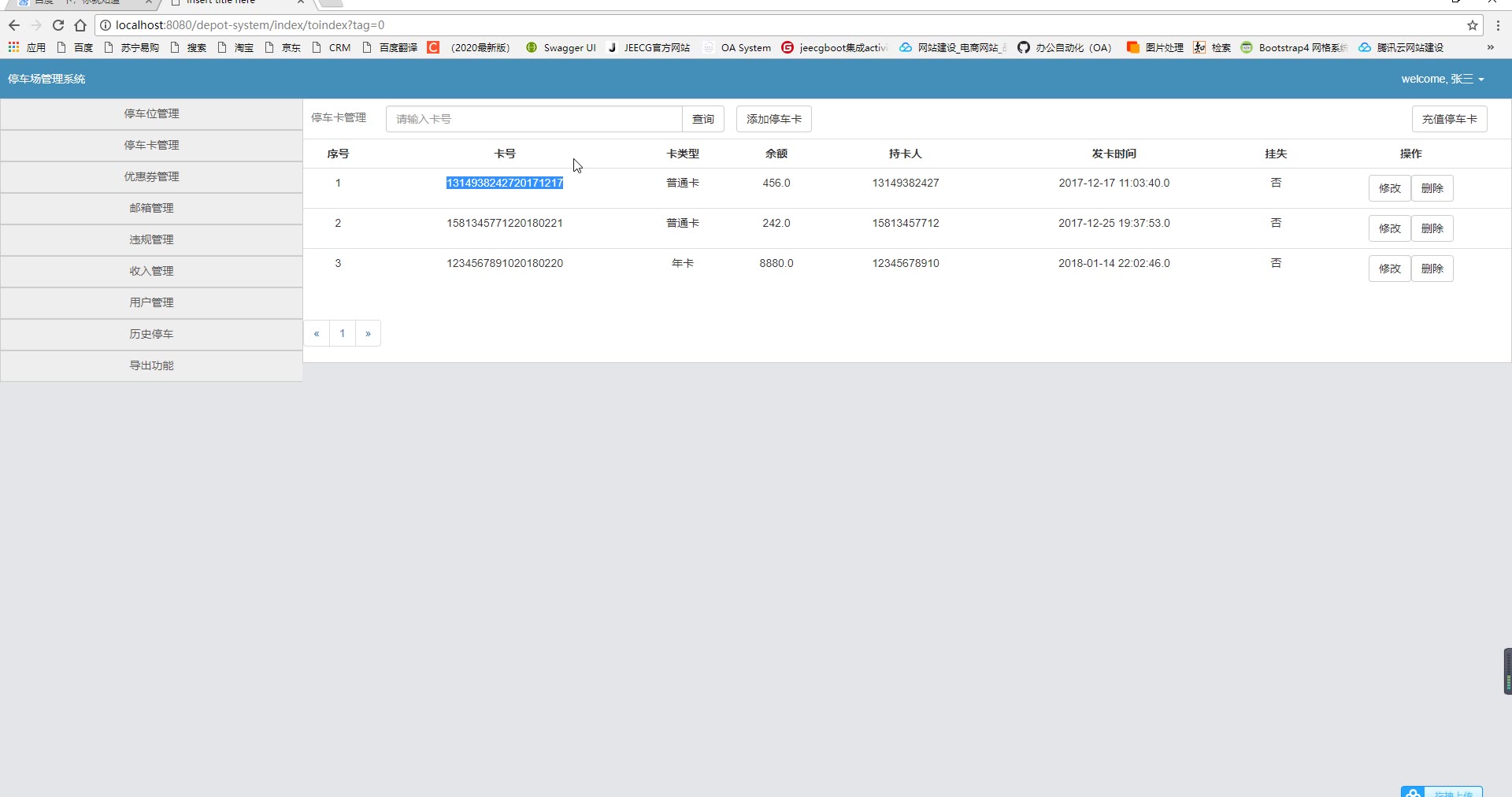Click the 添加停车卡 button
The width and height of the screenshot is (1512, 797).
[x=774, y=119]
